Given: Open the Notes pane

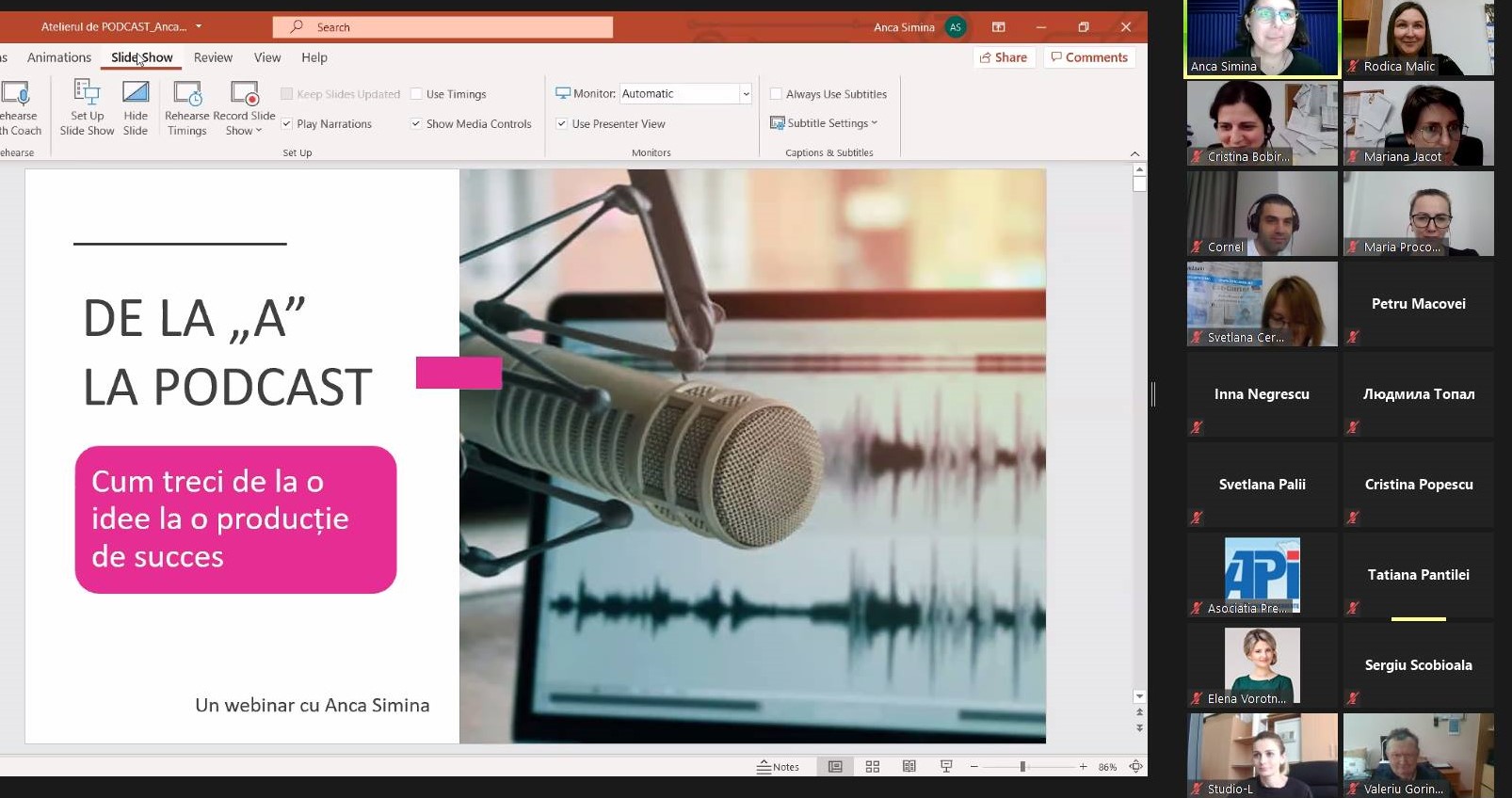Looking at the screenshot, I should [779, 767].
